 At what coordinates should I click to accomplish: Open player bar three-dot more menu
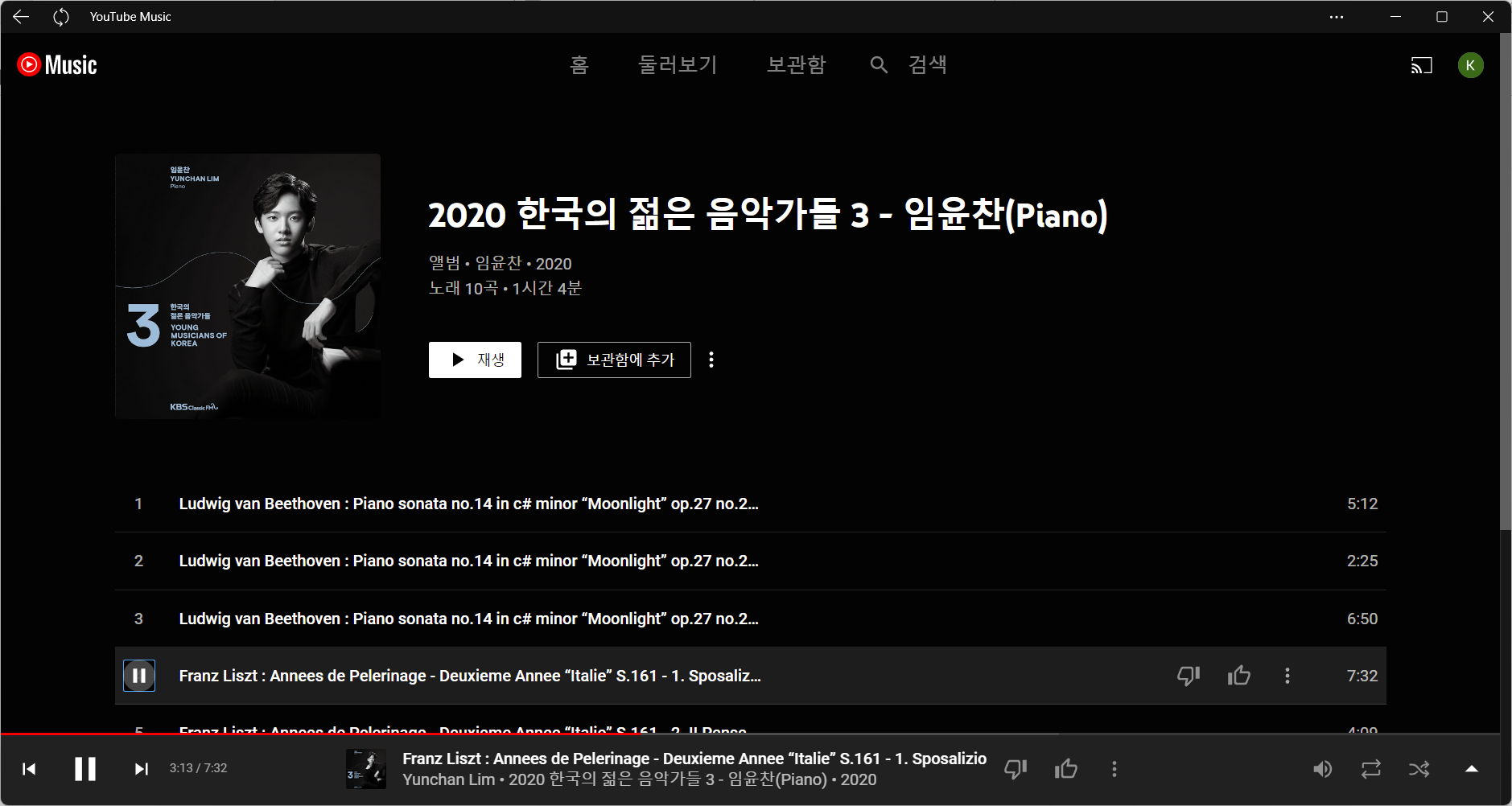coord(1114,769)
